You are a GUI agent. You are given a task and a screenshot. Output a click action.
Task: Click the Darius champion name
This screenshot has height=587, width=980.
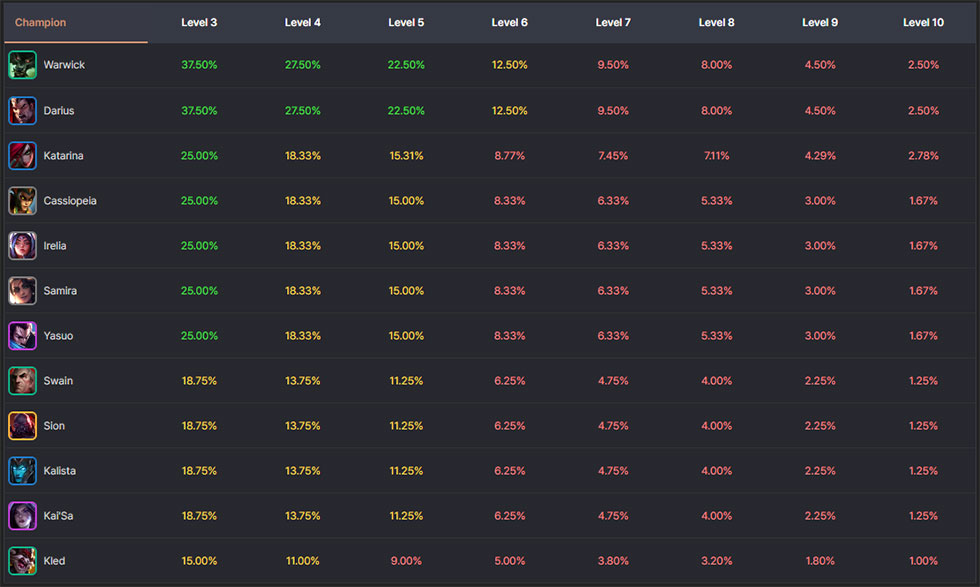[x=59, y=111]
